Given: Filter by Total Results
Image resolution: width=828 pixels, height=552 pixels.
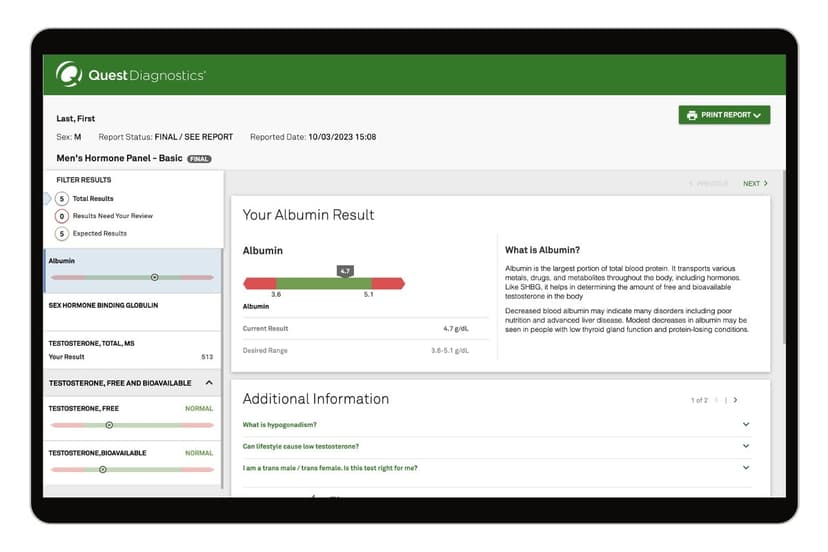Looking at the screenshot, I should point(92,199).
